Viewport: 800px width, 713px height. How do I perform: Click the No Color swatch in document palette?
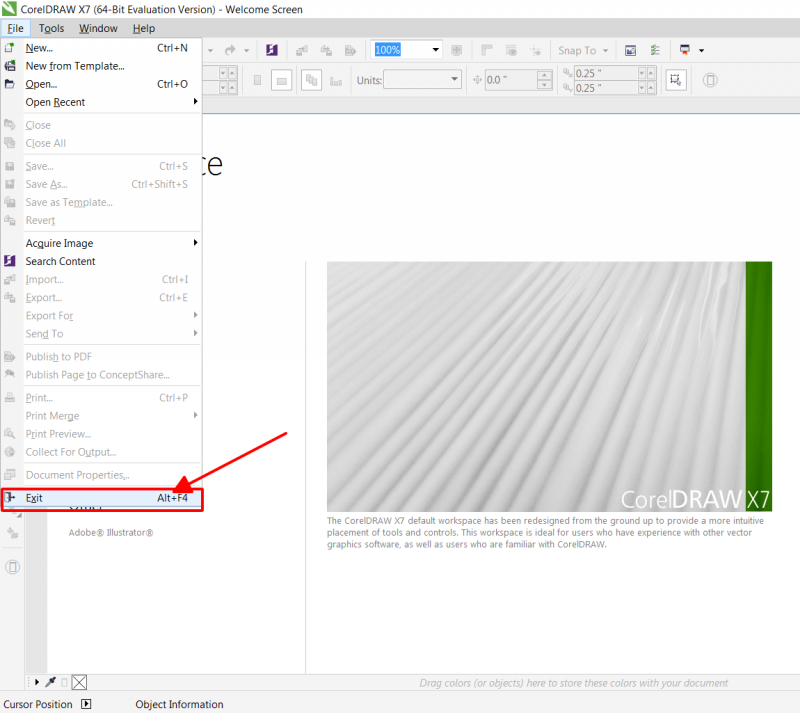point(80,682)
